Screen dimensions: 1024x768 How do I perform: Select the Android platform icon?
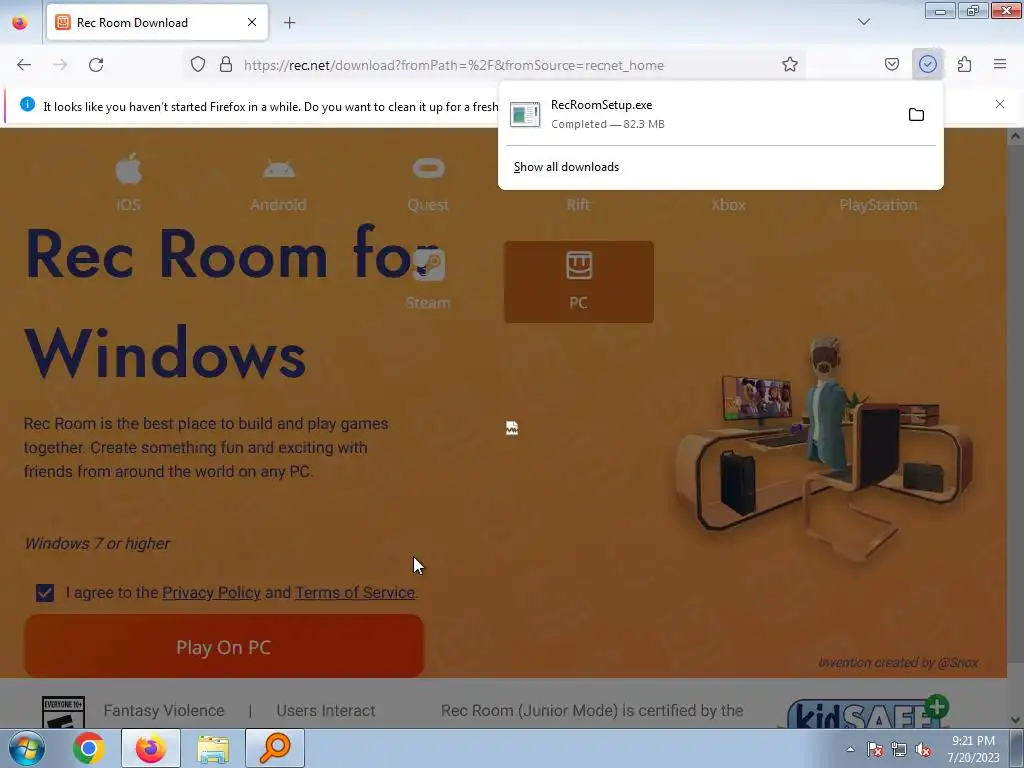click(x=279, y=185)
